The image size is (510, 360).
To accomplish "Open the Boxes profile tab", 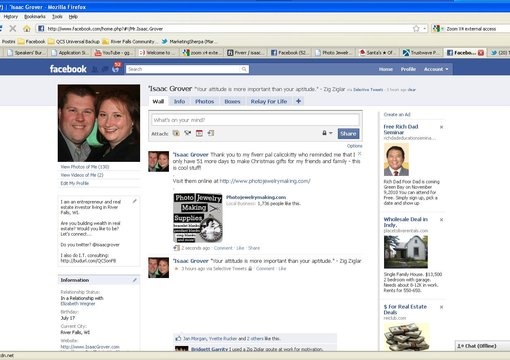I will click(x=232, y=101).
